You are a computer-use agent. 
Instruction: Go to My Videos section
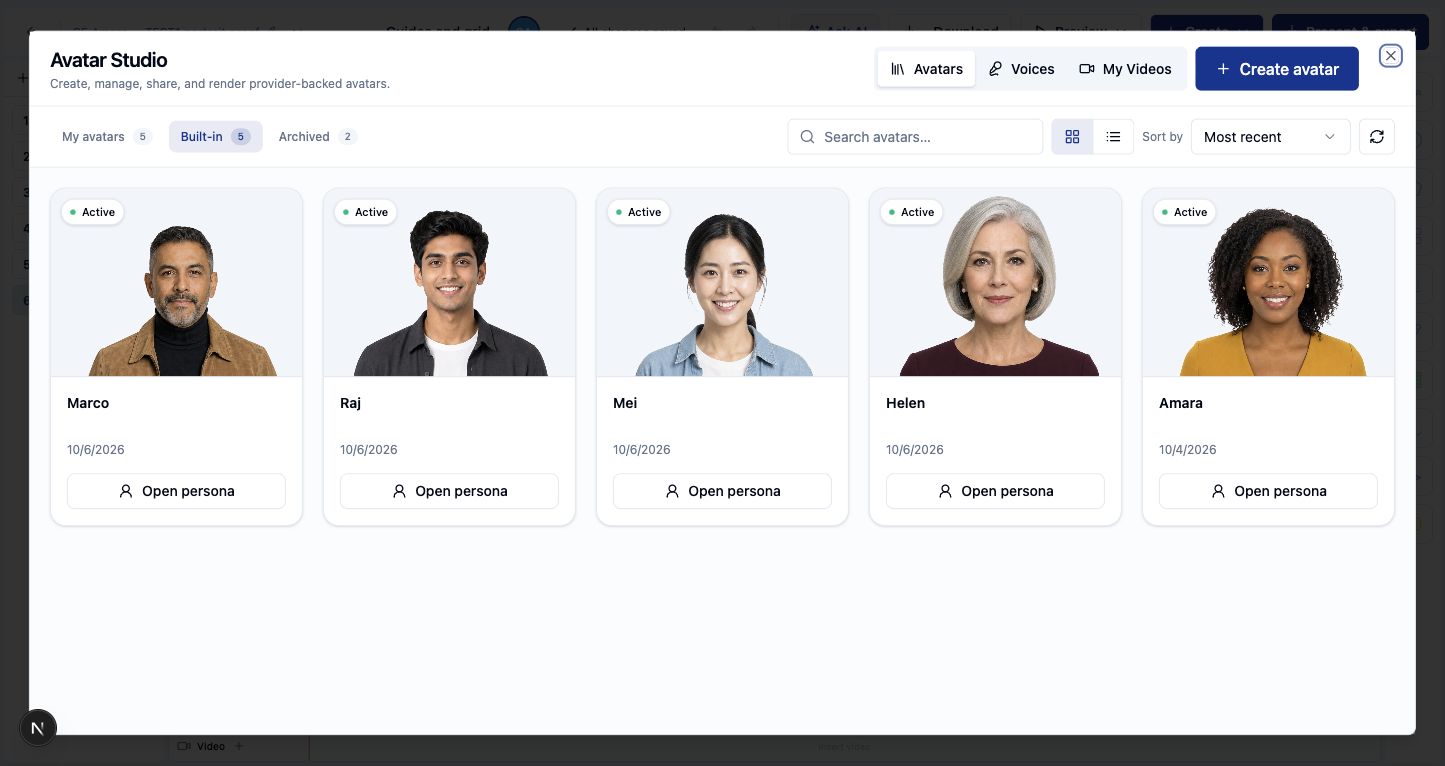tap(1125, 69)
